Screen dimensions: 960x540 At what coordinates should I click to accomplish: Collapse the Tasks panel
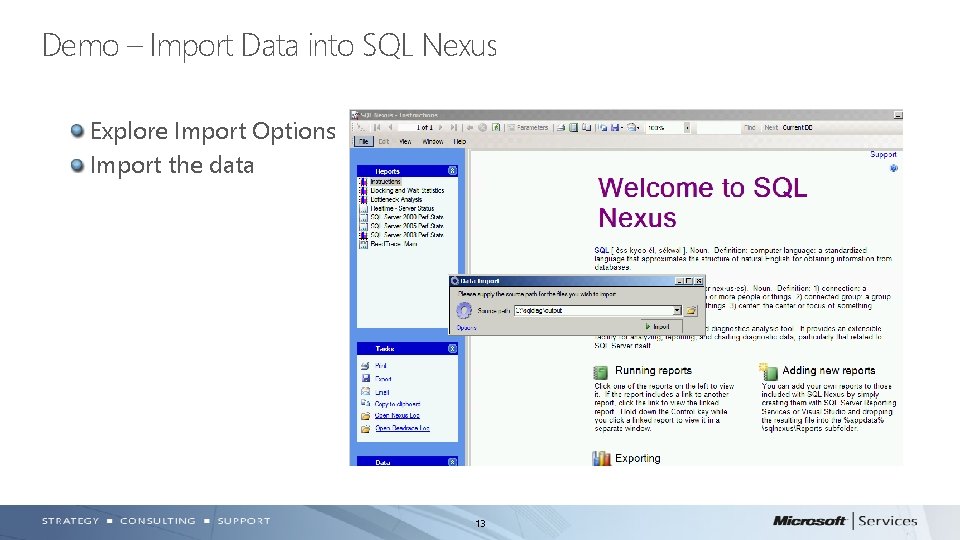coord(452,348)
